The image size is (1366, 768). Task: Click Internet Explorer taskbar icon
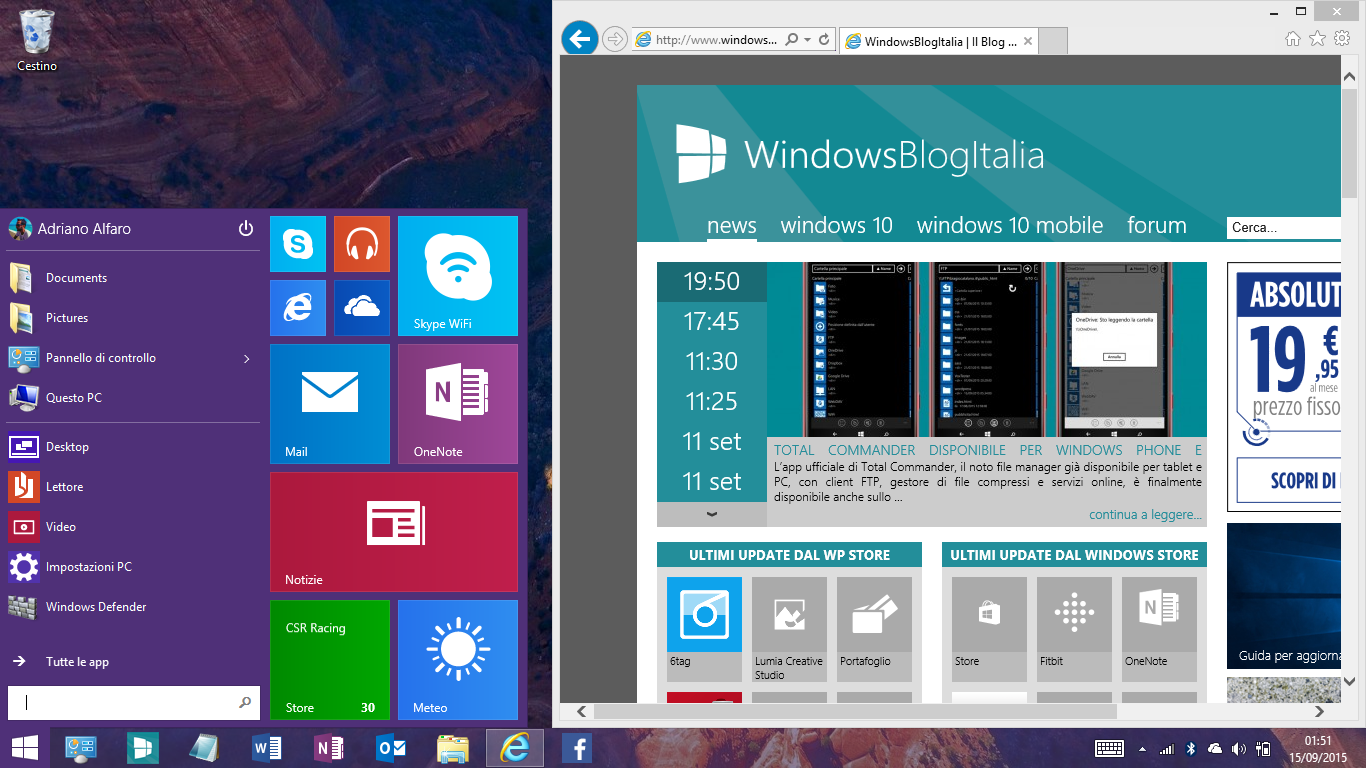[x=515, y=748]
